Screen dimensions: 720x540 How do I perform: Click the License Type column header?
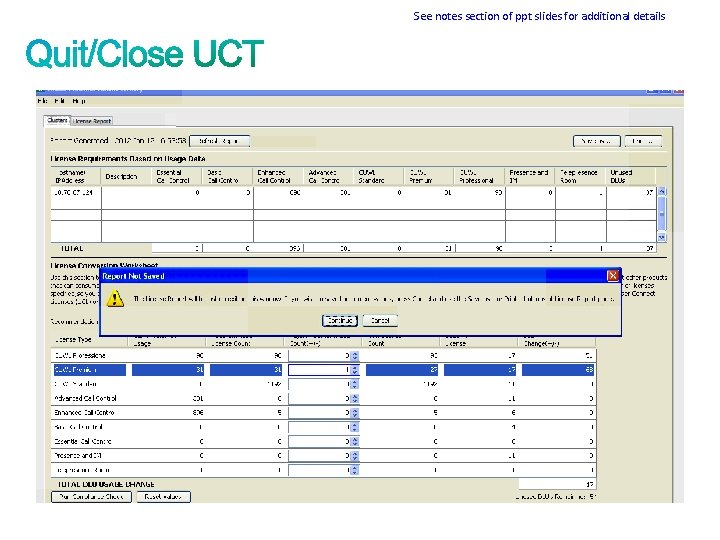(x=73, y=340)
